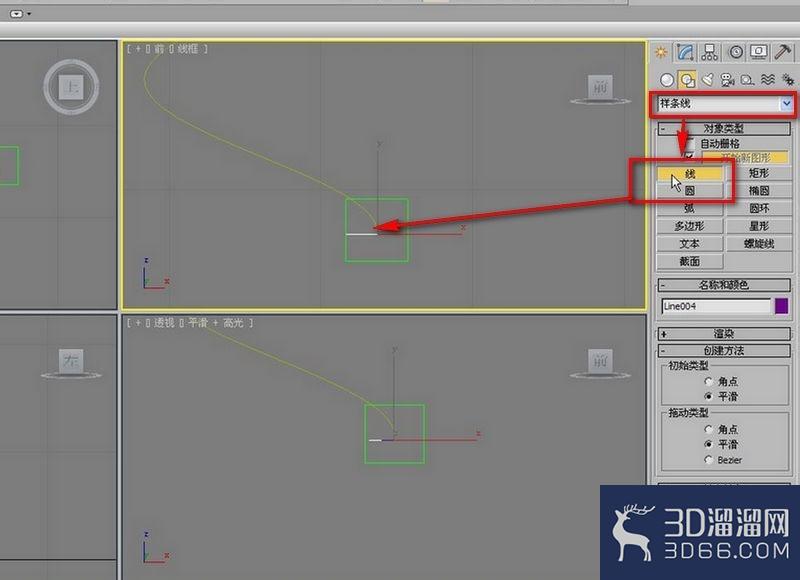
Task: Click the 多边形 (NGon) shape button
Action: 690,226
